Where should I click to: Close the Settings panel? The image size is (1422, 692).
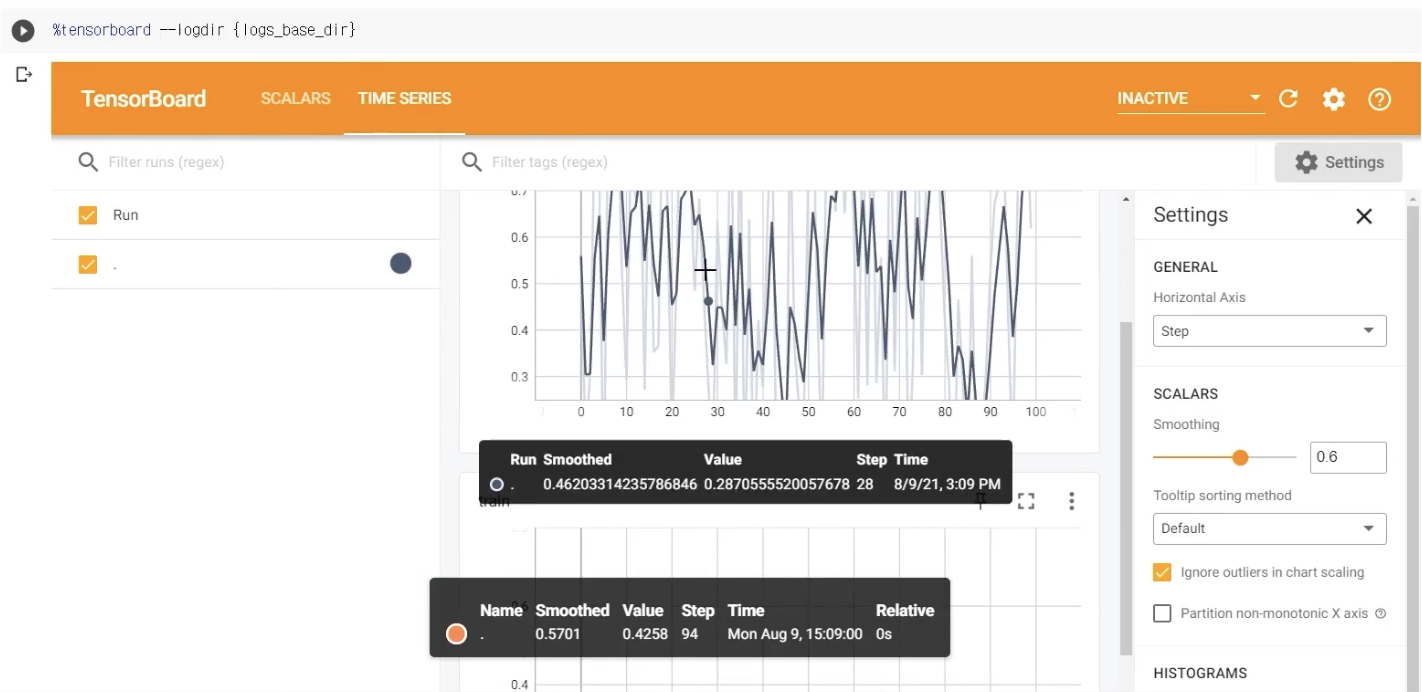[1364, 216]
